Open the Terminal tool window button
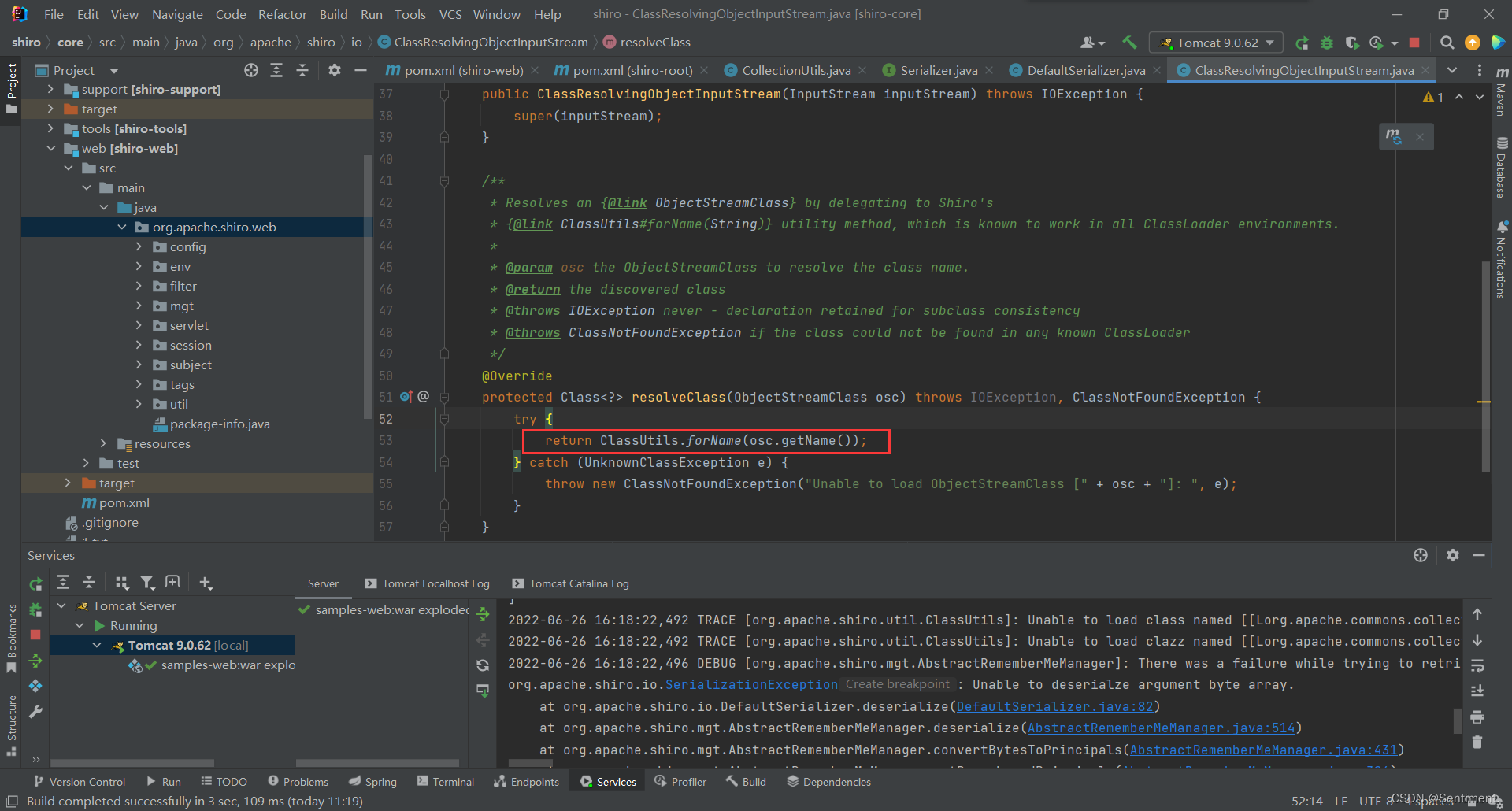Image resolution: width=1512 pixels, height=811 pixels. [x=446, y=782]
